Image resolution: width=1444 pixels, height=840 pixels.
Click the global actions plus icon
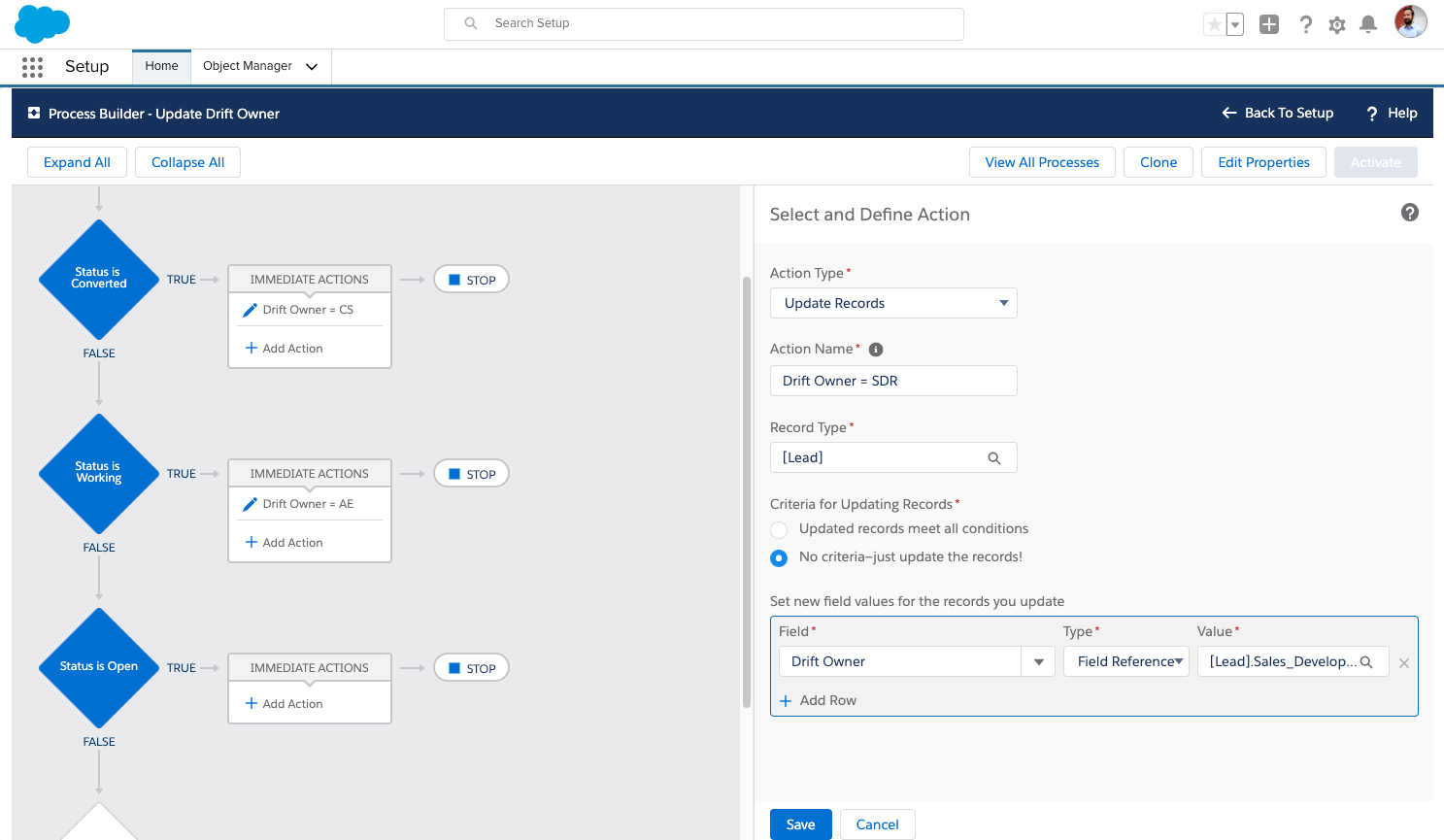1269,24
